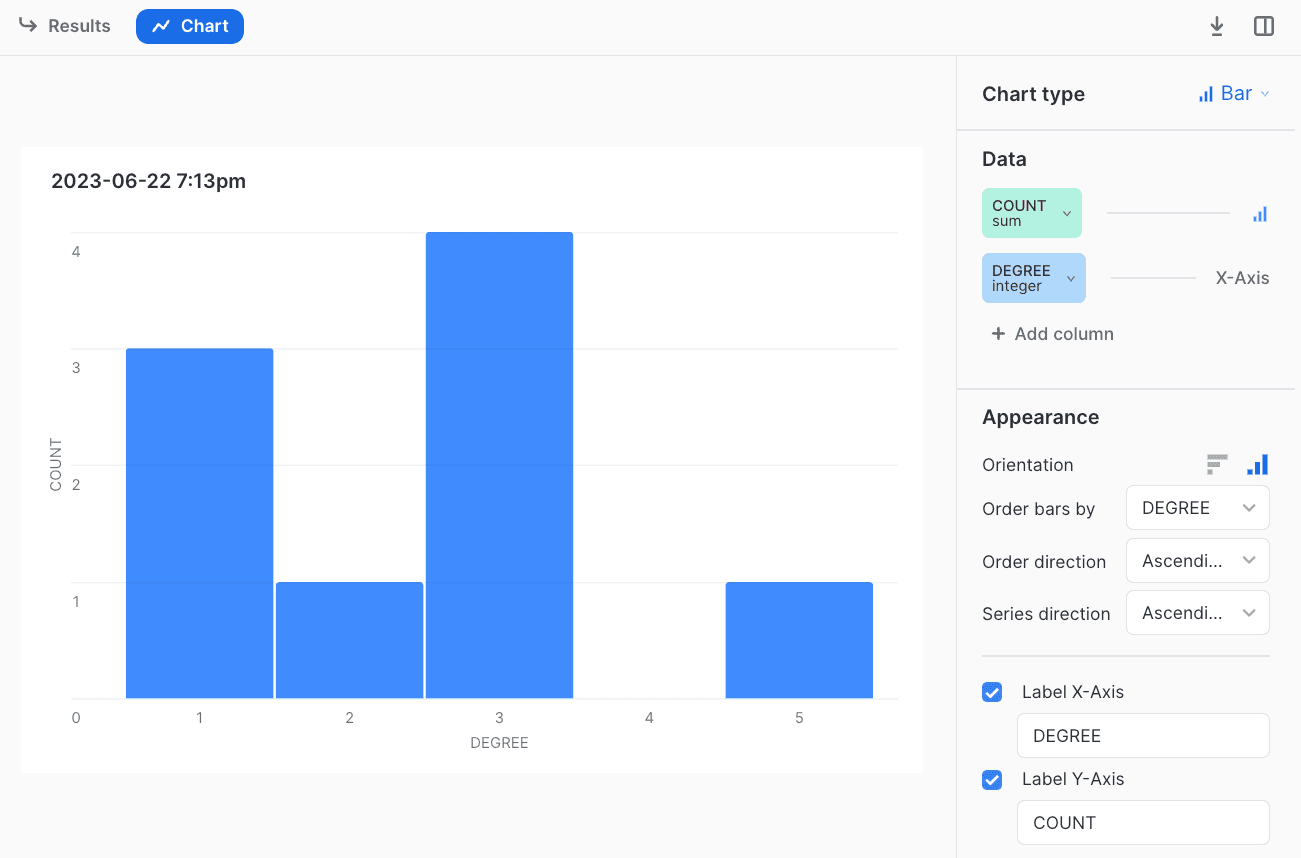
Task: Select vertical bar orientation icon
Action: [1257, 464]
